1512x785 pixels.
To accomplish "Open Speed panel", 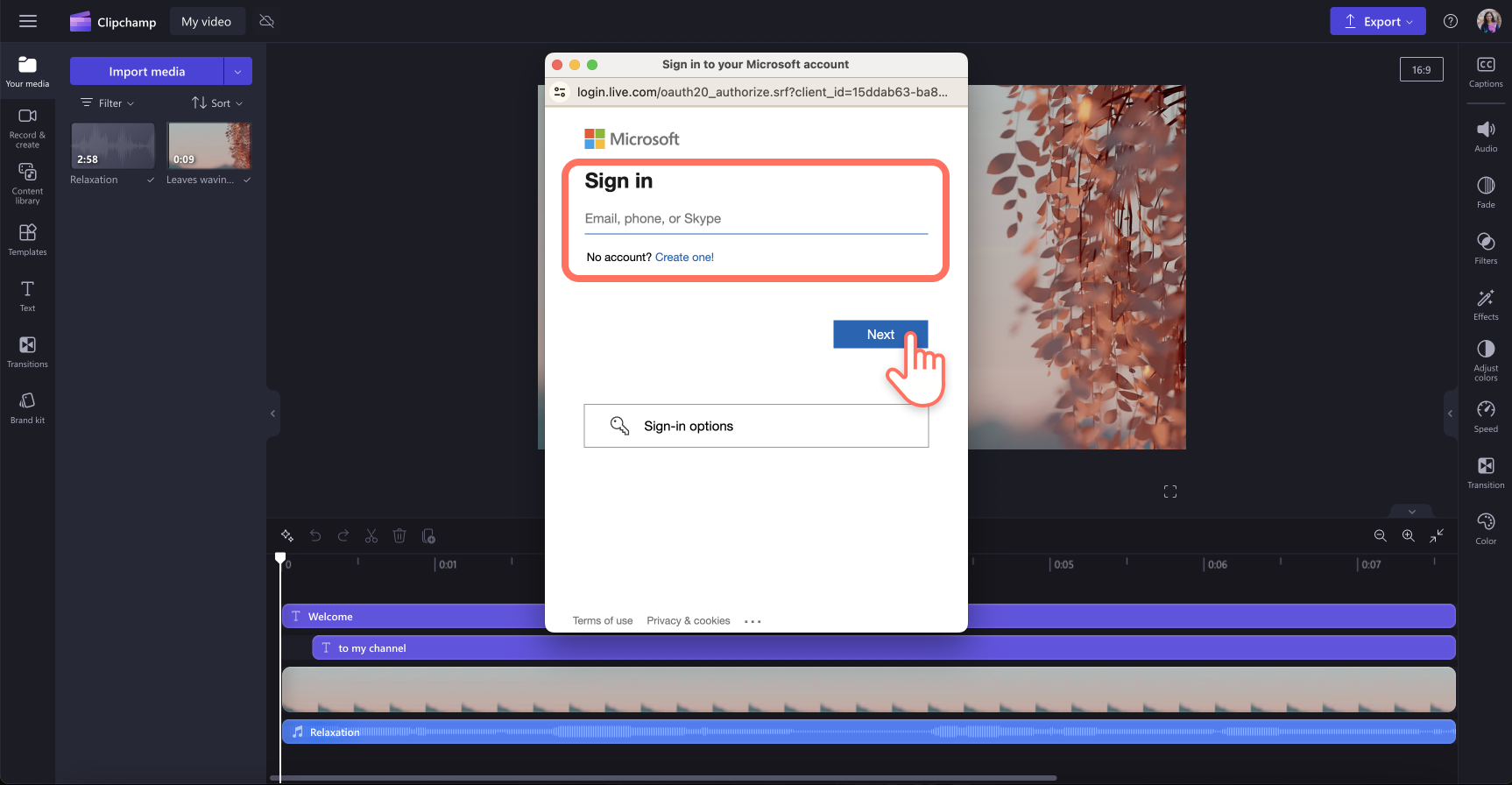I will [x=1486, y=417].
